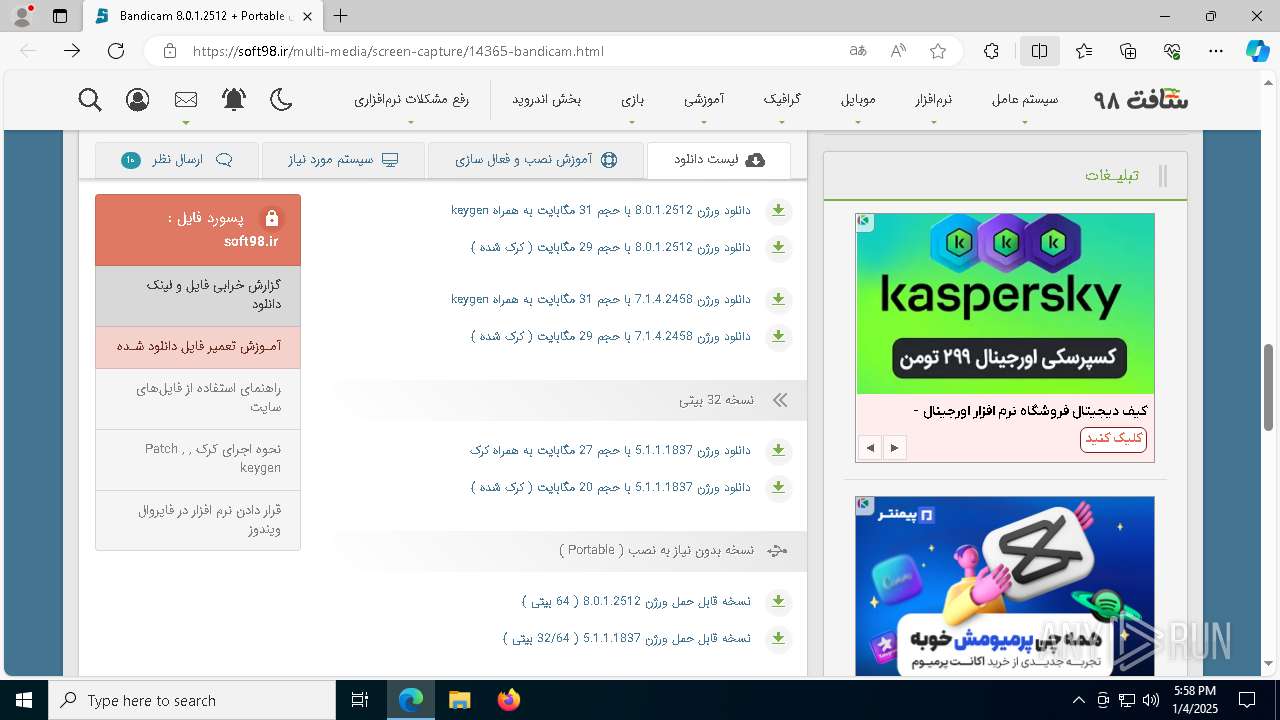Toggle split screen view icon
Image resolution: width=1280 pixels, height=720 pixels.
(1040, 51)
